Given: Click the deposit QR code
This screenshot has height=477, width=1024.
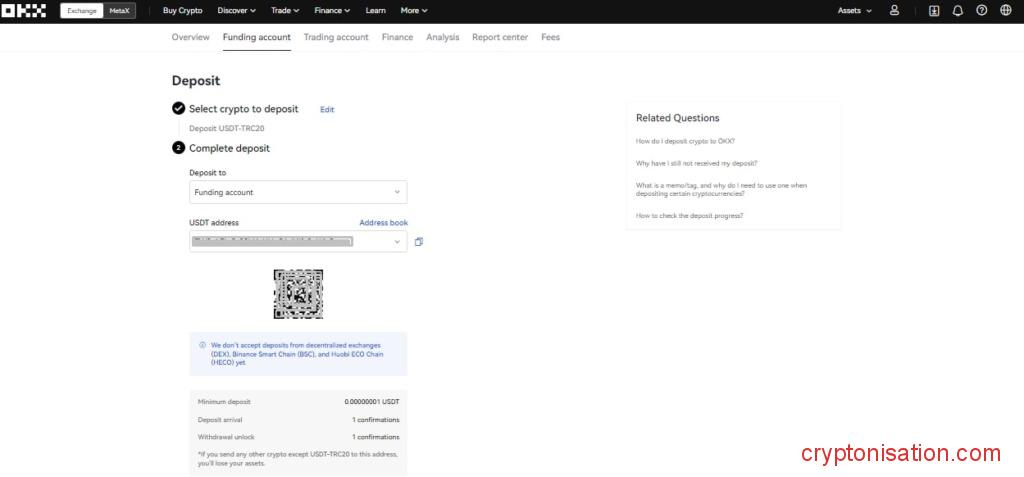Looking at the screenshot, I should click(298, 294).
